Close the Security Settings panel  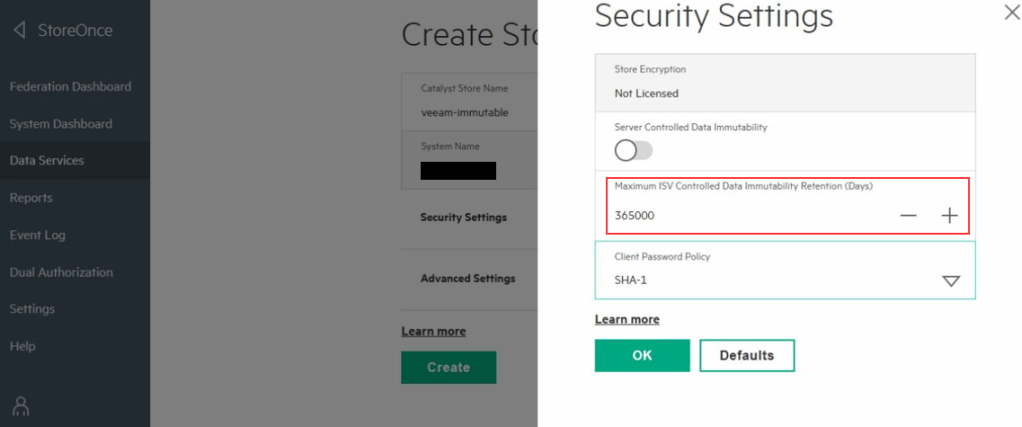[x=1010, y=12]
